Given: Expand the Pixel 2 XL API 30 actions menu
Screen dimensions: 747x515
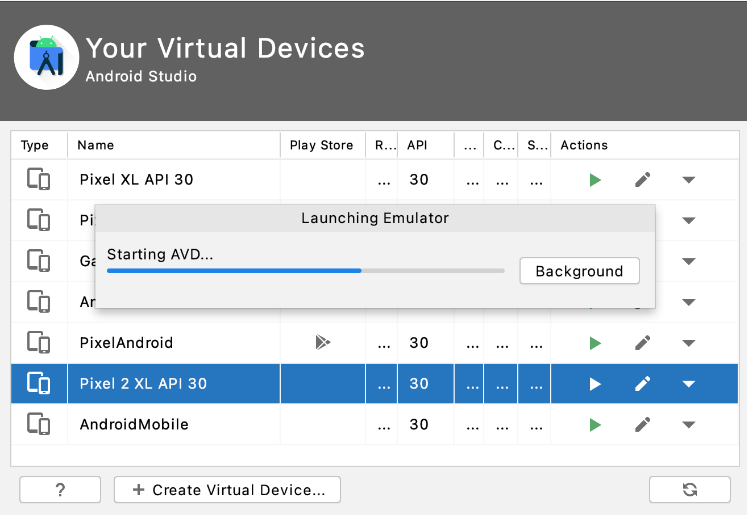Looking at the screenshot, I should 688,384.
